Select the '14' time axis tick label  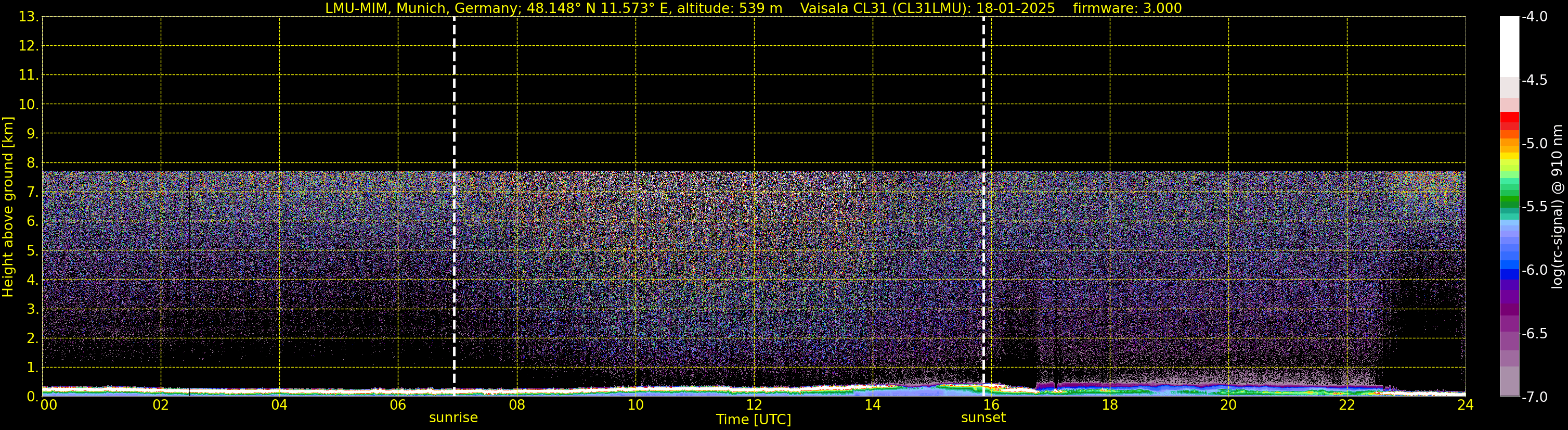pyautogui.click(x=873, y=405)
